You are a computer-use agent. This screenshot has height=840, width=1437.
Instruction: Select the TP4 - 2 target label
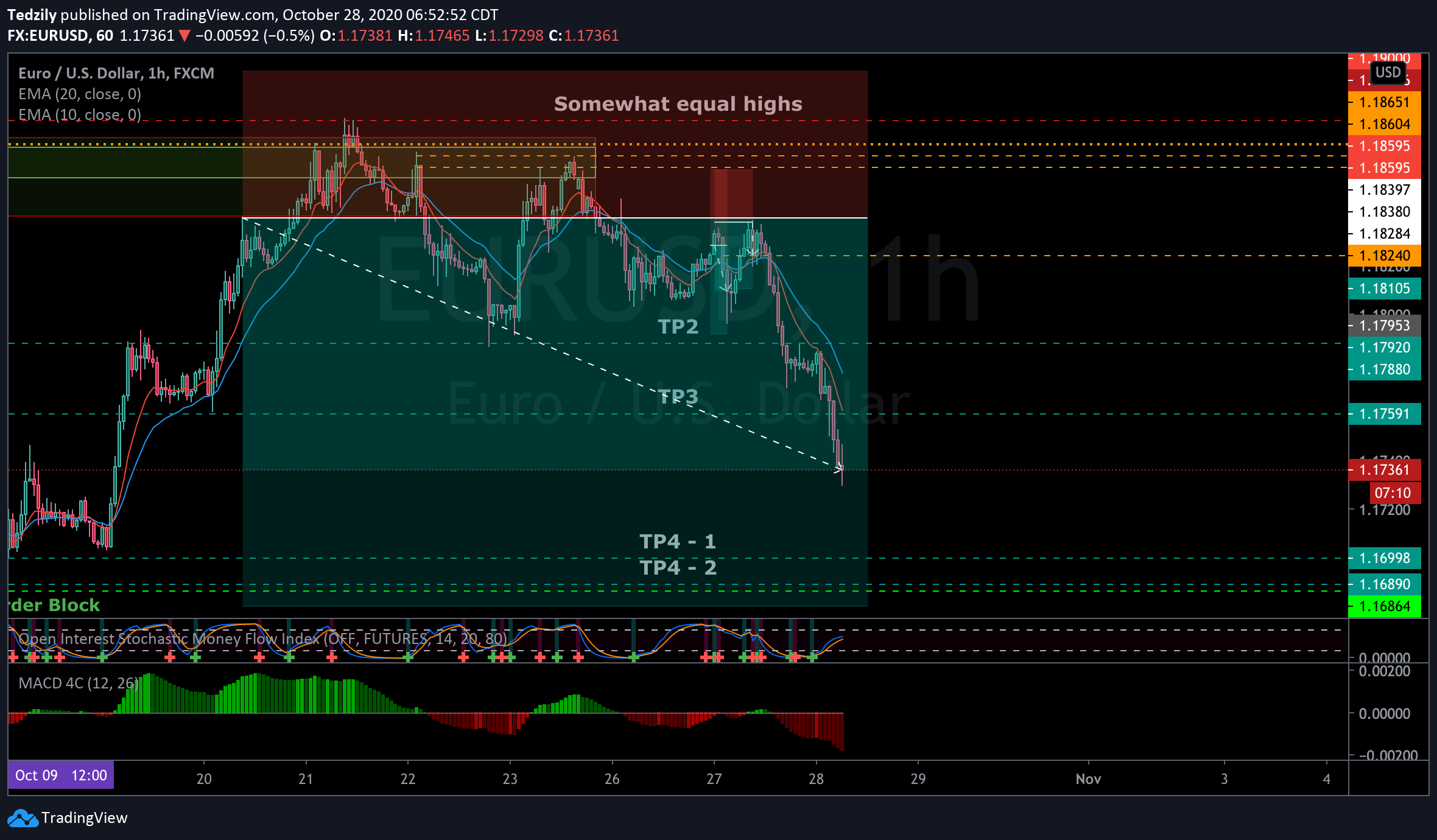coord(678,568)
